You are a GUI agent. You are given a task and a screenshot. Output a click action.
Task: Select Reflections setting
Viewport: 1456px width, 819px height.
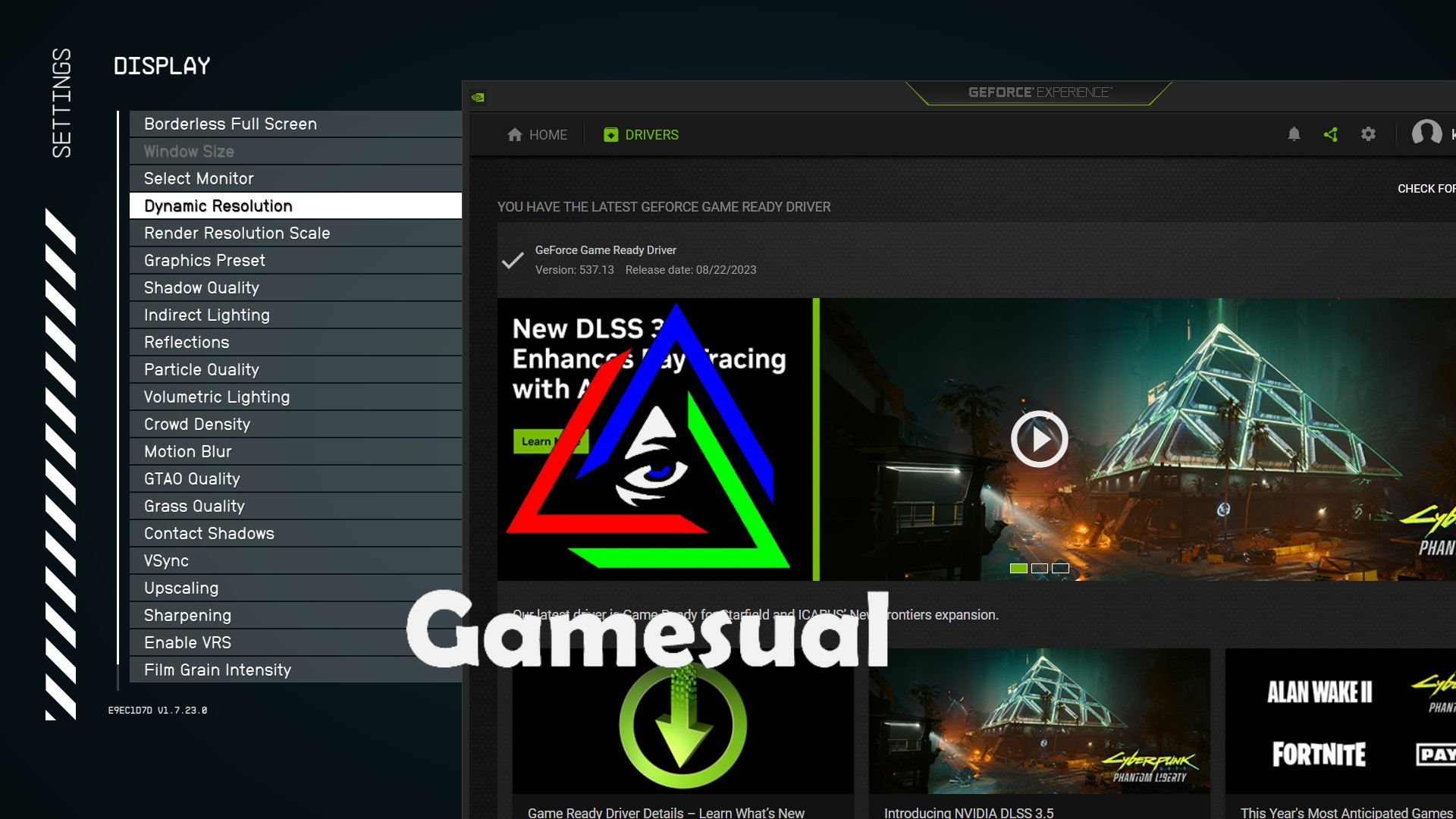pos(296,343)
